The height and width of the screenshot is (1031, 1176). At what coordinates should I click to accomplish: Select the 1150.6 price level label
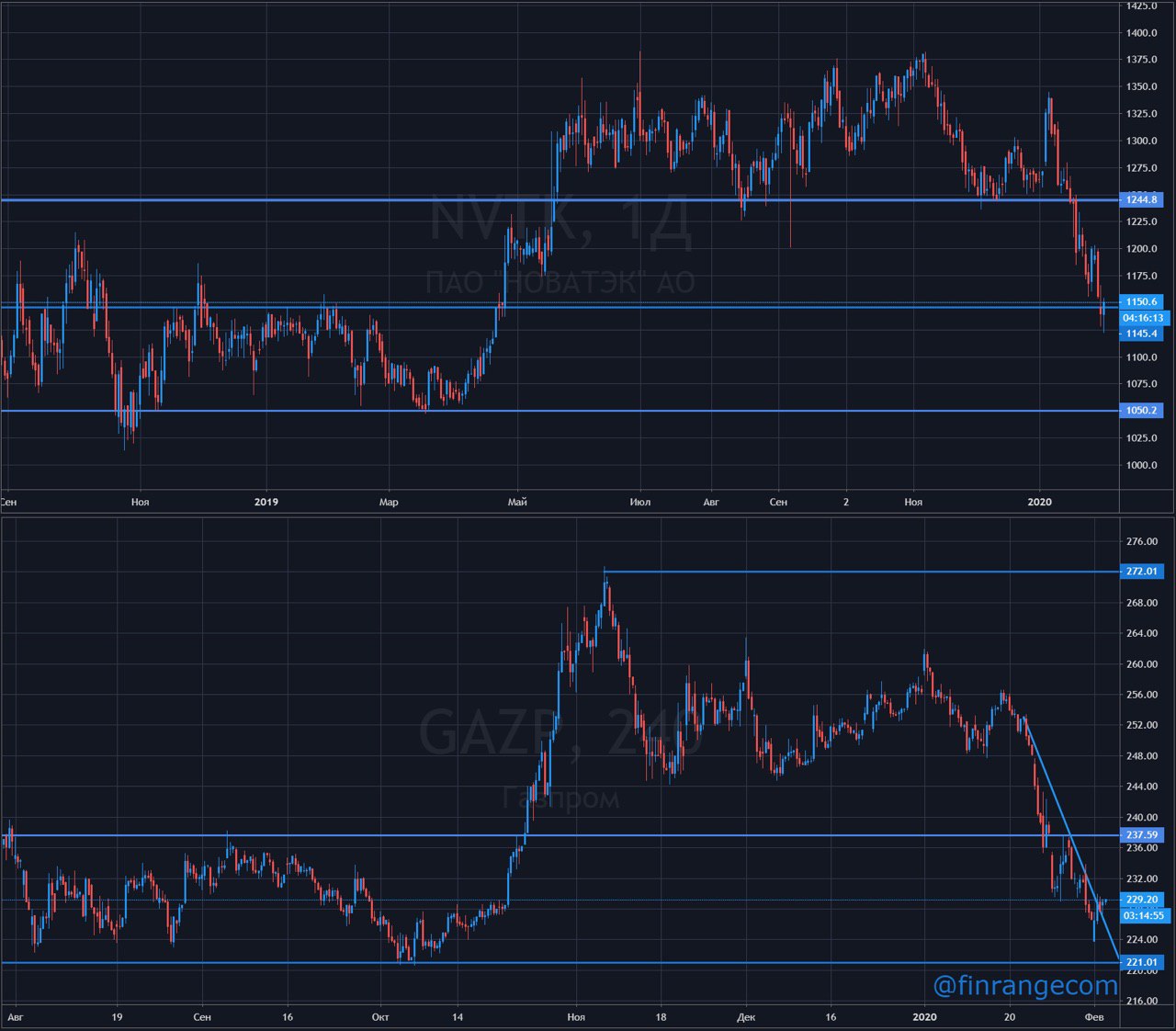pyautogui.click(x=1142, y=301)
